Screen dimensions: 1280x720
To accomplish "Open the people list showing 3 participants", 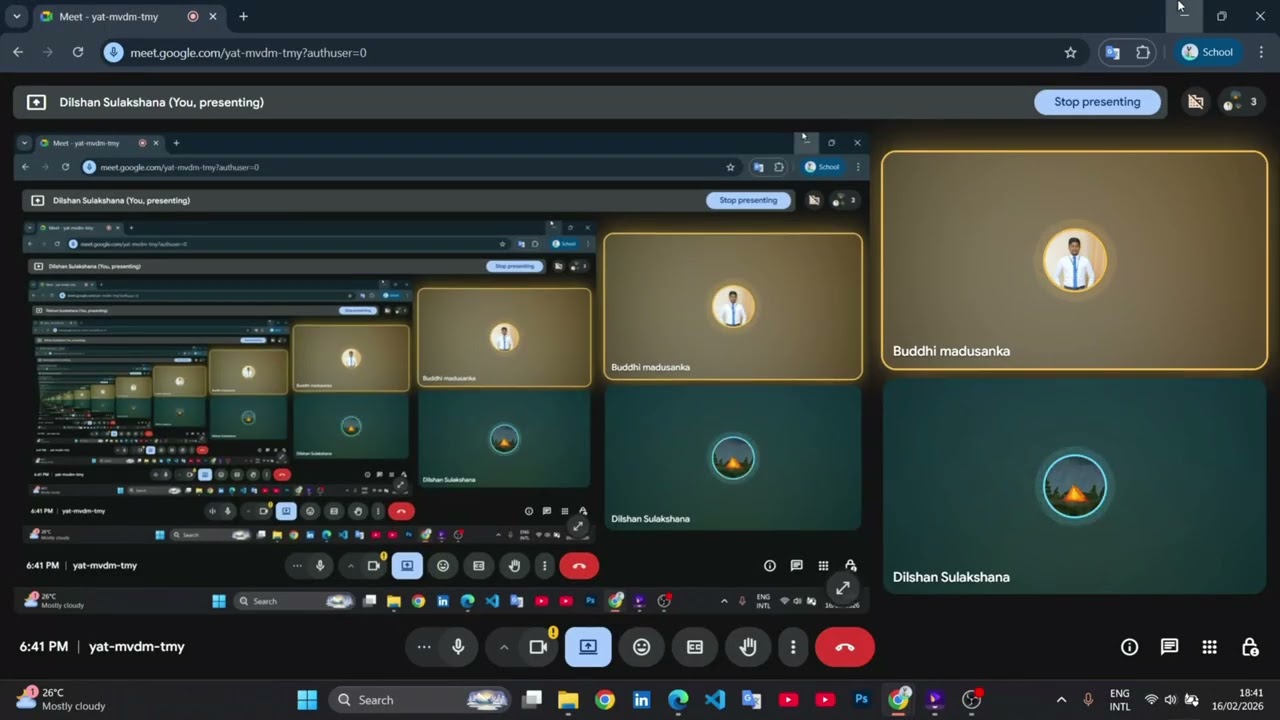I will coord(1240,102).
